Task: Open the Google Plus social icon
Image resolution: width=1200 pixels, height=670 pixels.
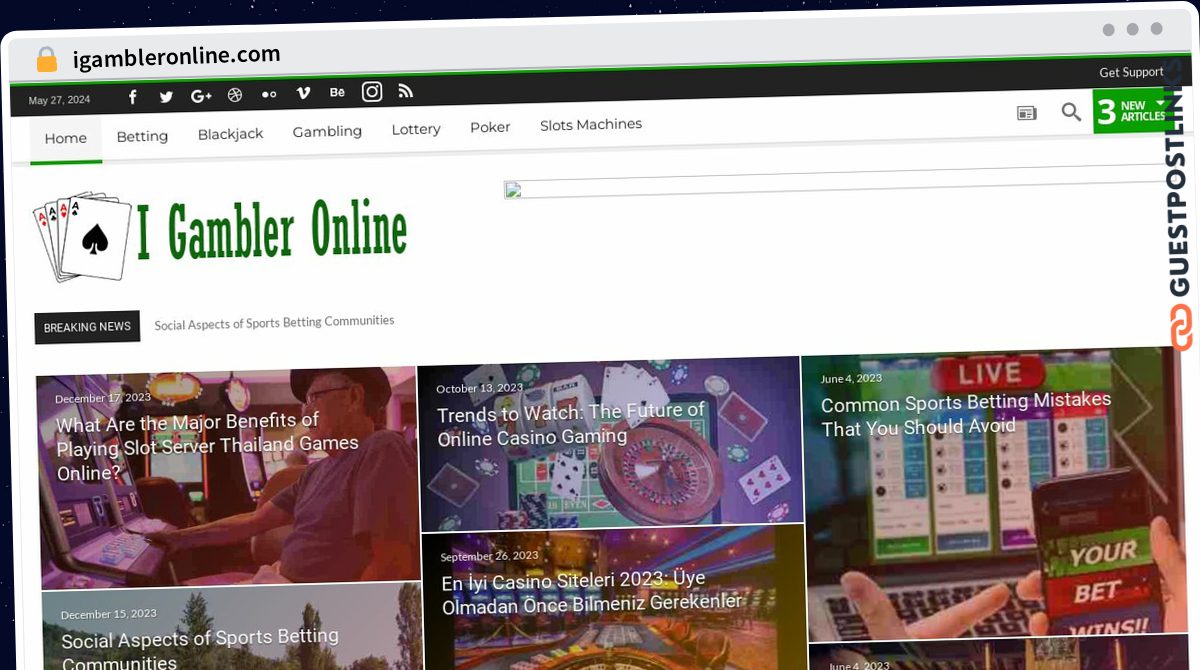Action: point(201,96)
